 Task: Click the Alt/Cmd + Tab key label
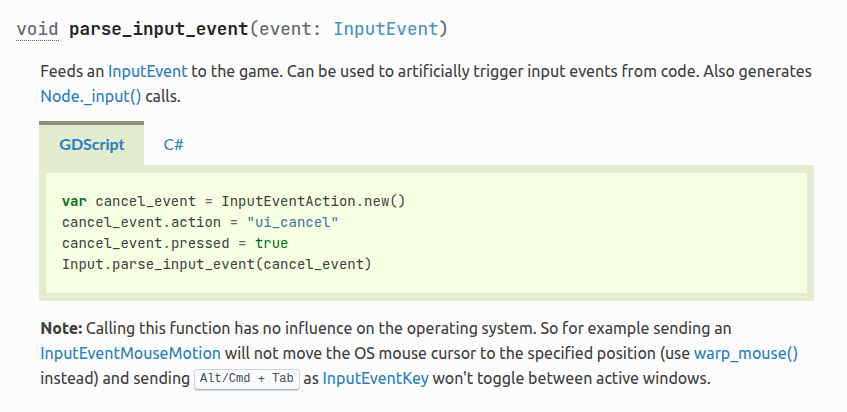pyautogui.click(x=246, y=380)
